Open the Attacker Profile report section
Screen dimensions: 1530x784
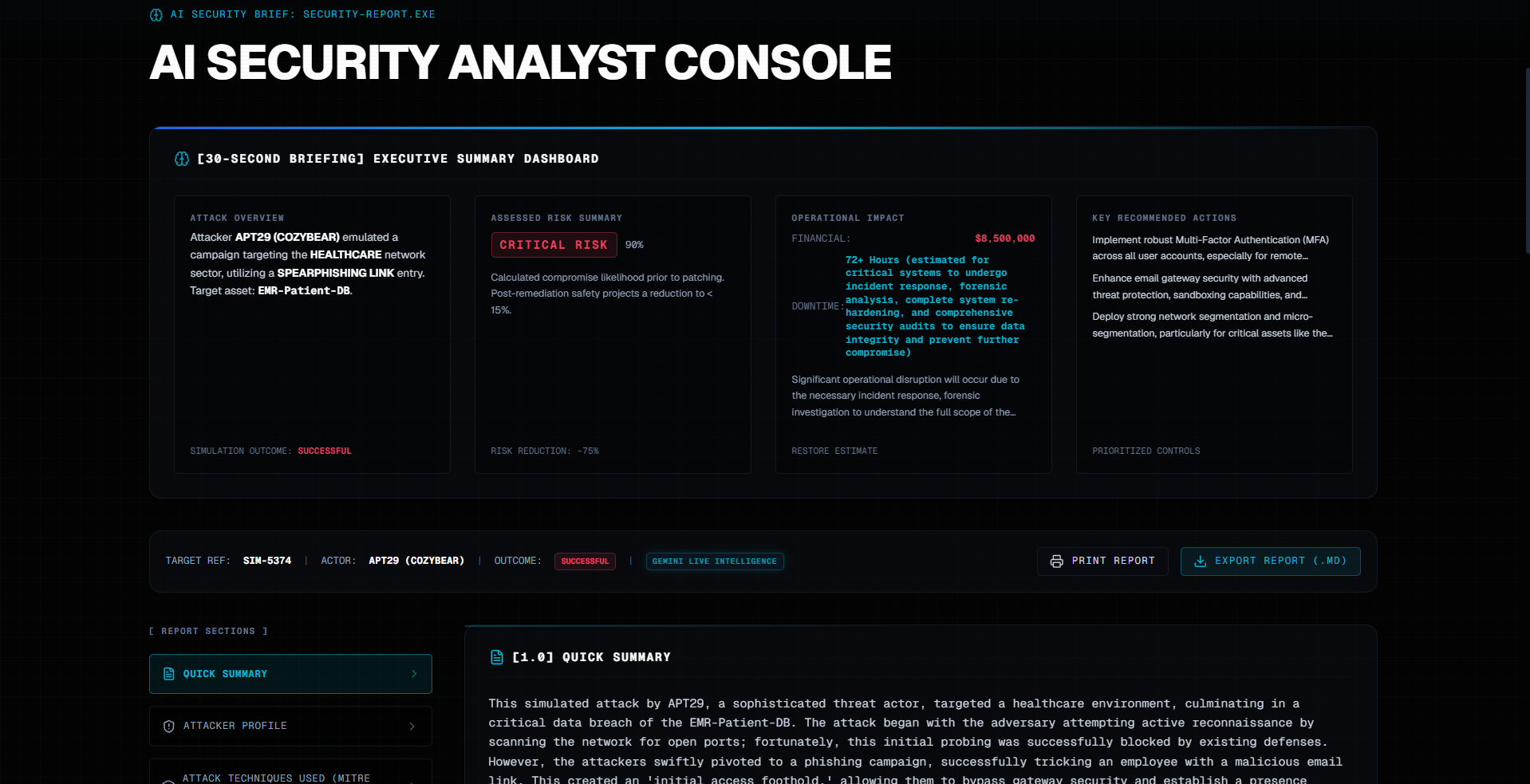290,727
